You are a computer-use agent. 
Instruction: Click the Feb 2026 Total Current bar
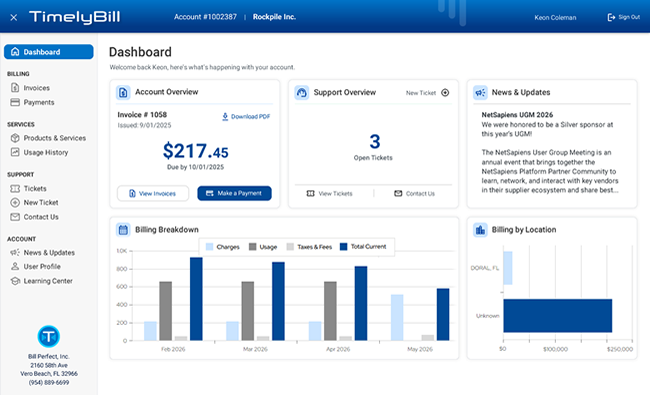[x=196, y=299]
